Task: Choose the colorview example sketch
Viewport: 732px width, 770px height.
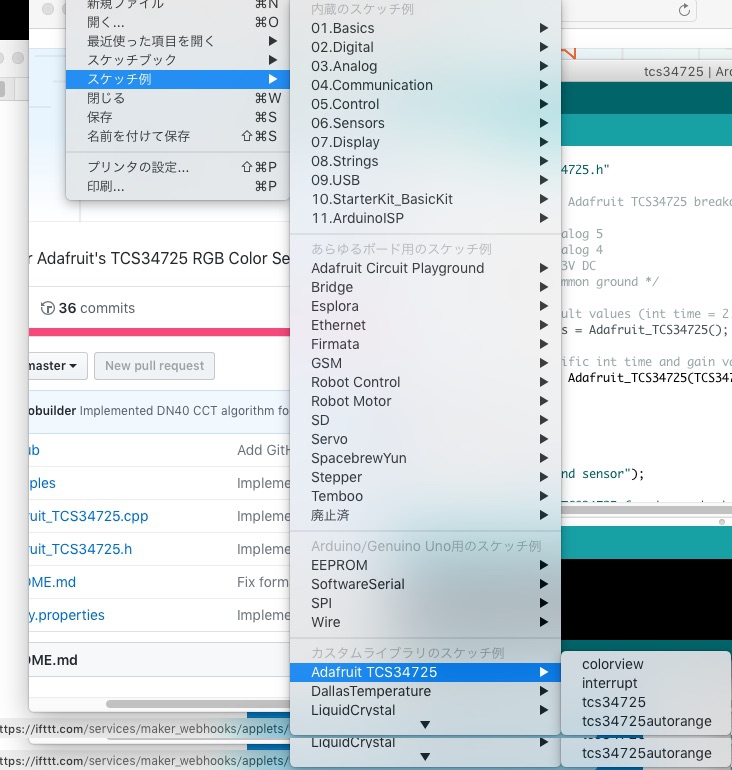Action: tap(646, 664)
